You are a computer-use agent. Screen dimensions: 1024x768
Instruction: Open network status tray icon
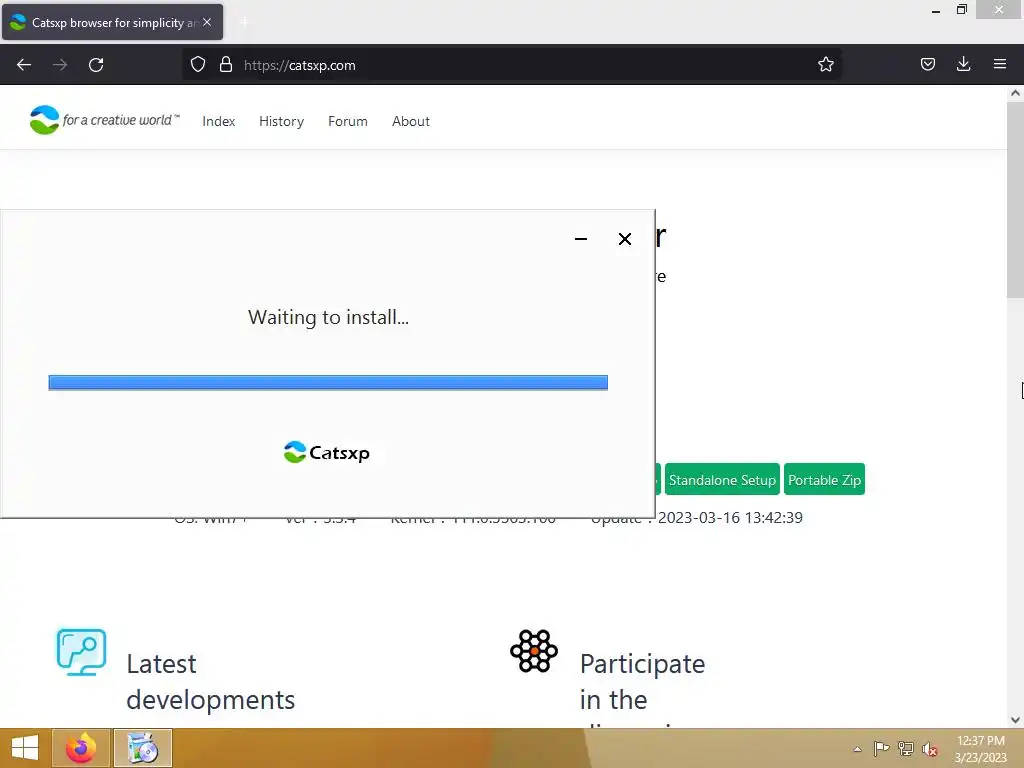pyautogui.click(x=906, y=748)
